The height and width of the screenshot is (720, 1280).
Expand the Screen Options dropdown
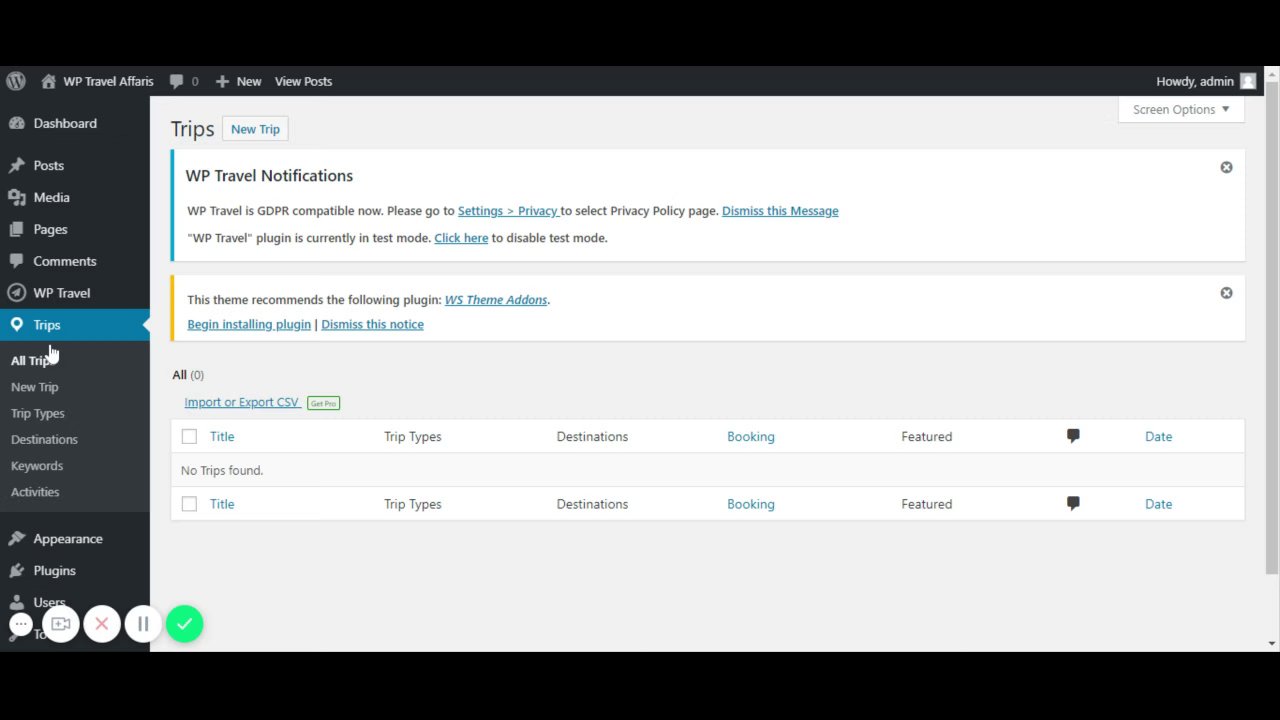pyautogui.click(x=1181, y=110)
